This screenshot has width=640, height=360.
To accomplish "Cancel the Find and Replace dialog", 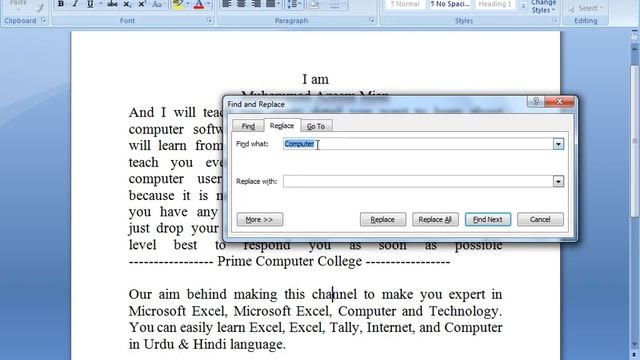I will [x=540, y=220].
